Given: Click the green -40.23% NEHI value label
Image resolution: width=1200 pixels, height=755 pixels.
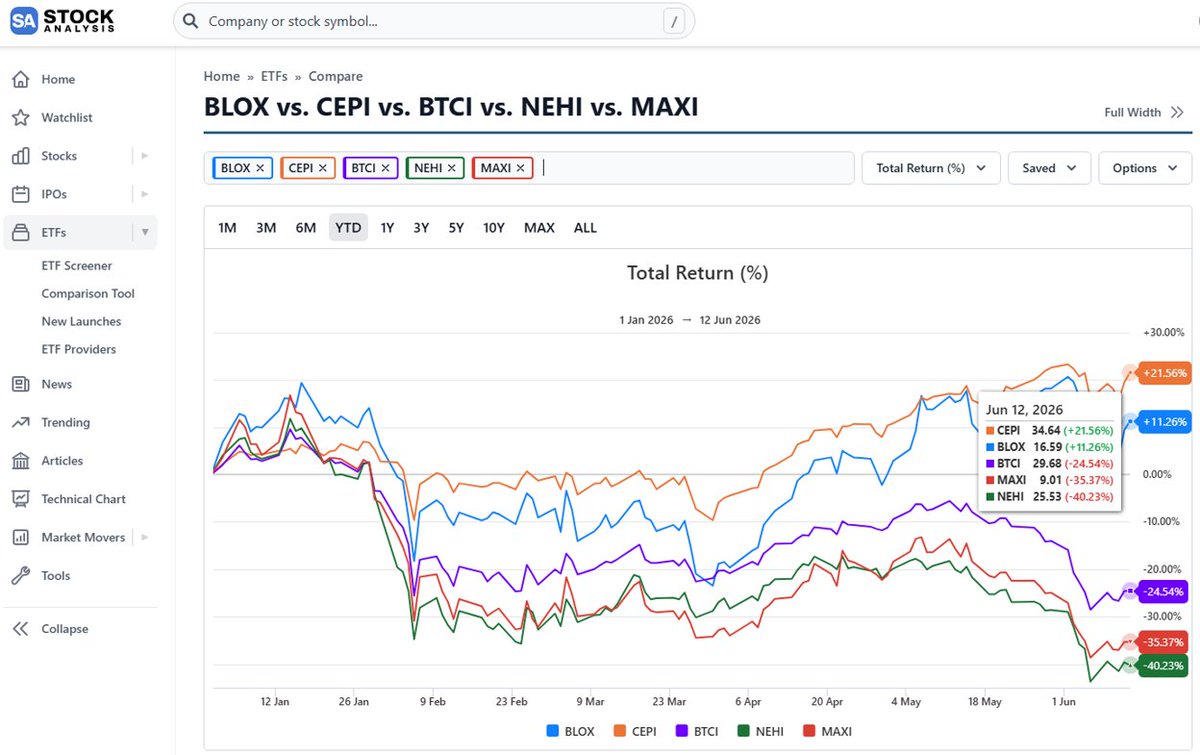Looking at the screenshot, I should click(x=1162, y=666).
